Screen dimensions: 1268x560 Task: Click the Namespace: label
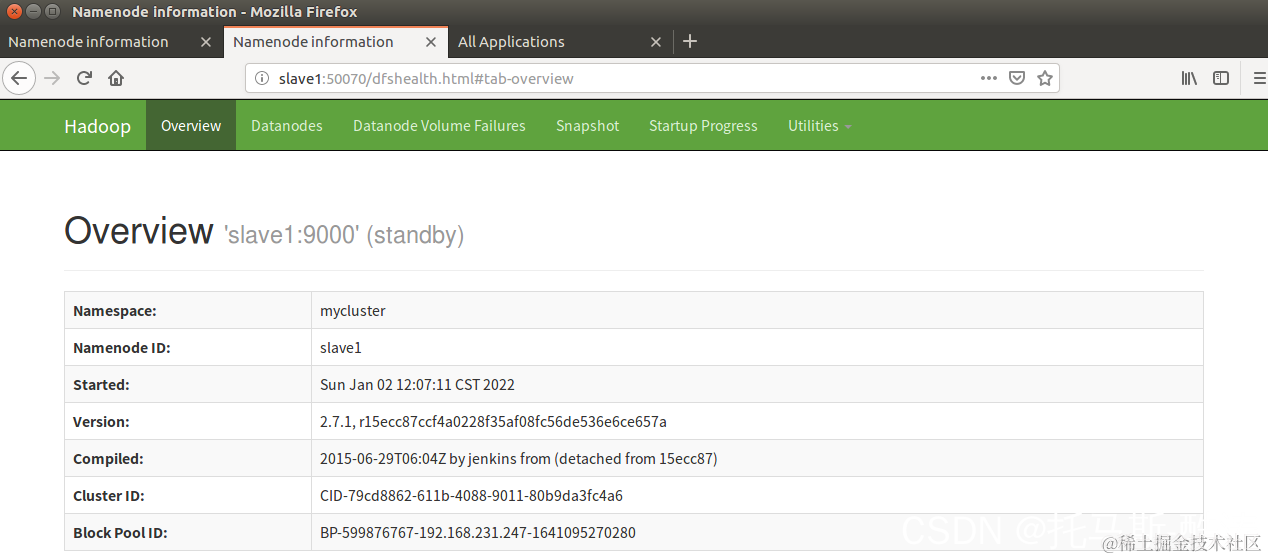pos(114,311)
